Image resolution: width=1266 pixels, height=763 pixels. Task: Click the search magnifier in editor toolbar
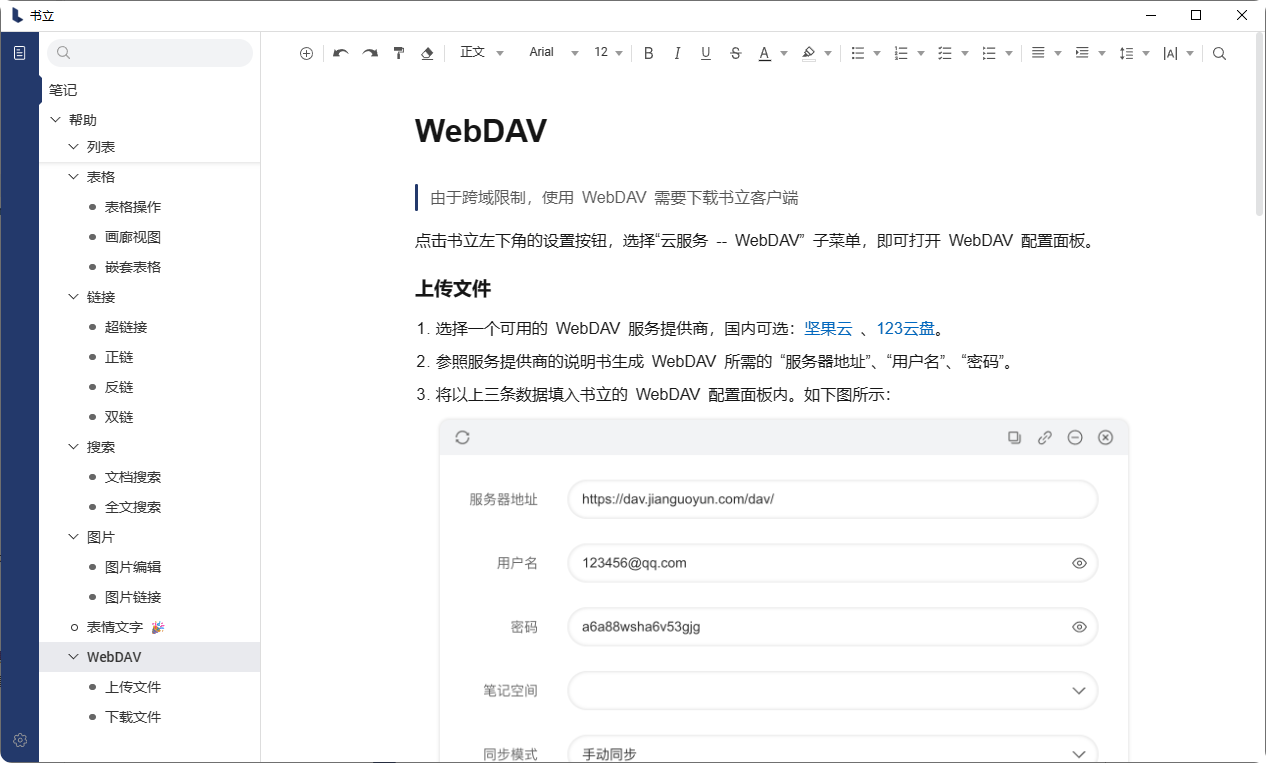point(1219,53)
